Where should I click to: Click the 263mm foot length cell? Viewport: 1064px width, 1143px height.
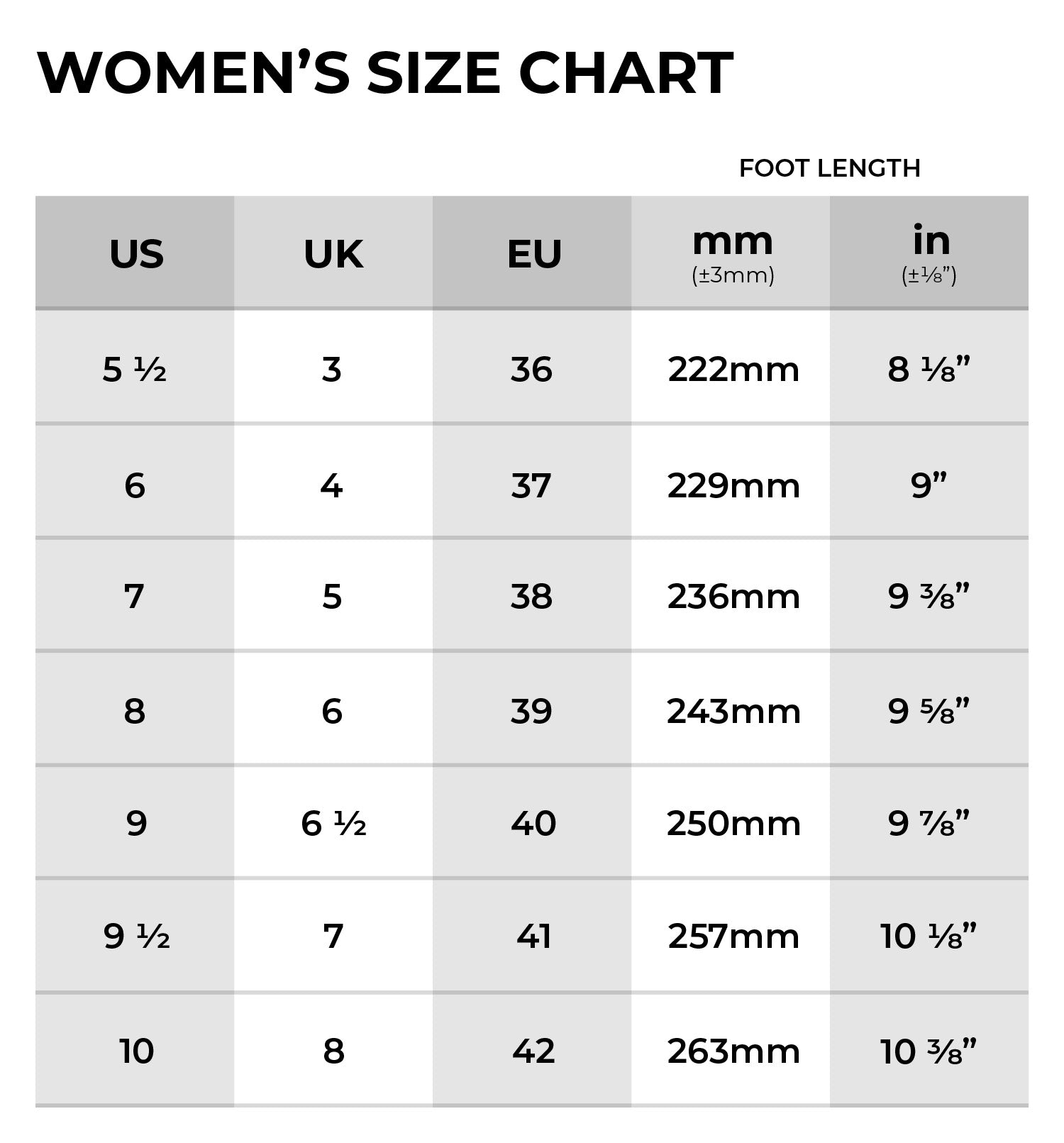(733, 1051)
